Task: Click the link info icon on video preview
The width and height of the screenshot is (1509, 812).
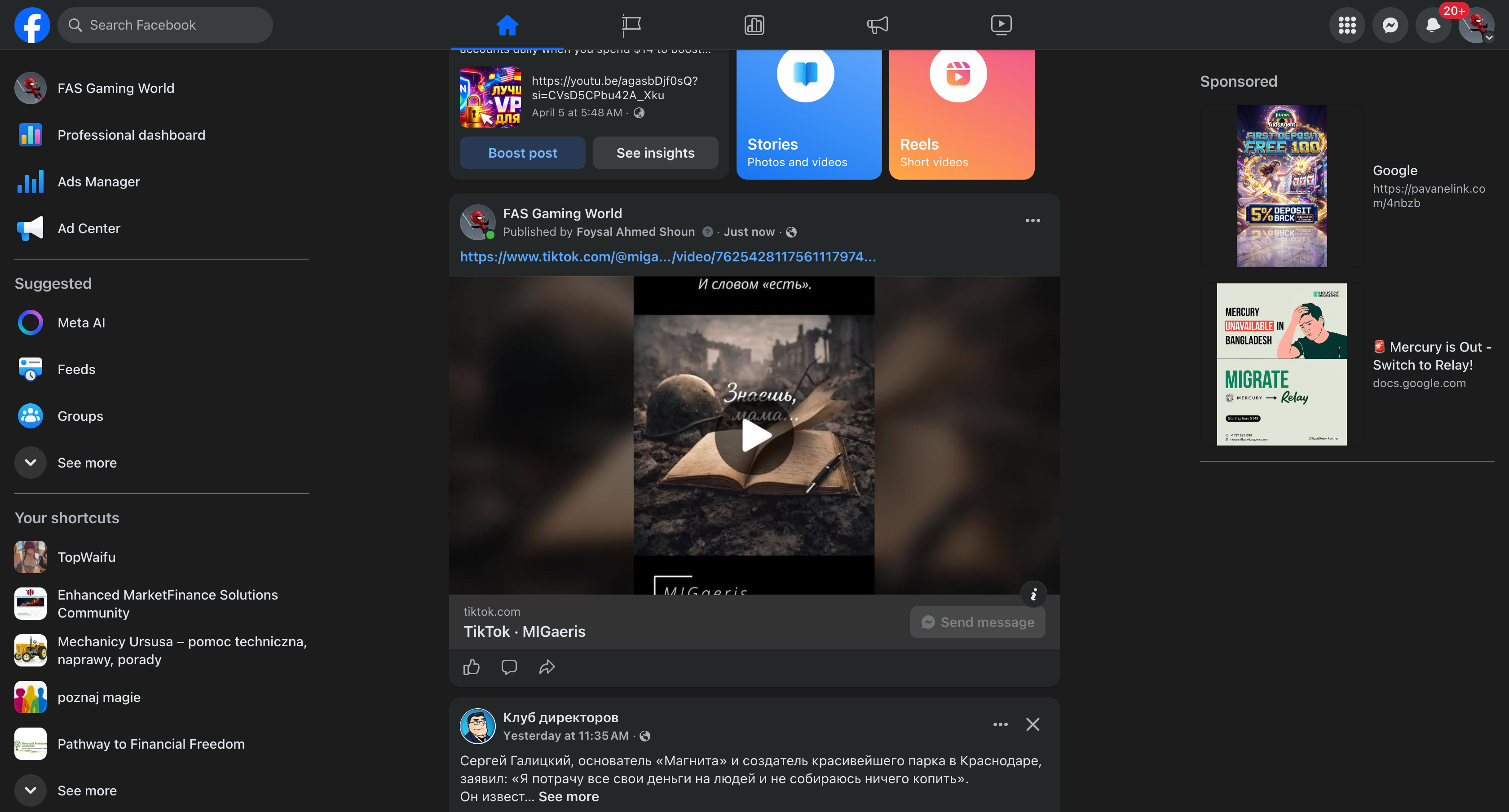Action: 1033,595
